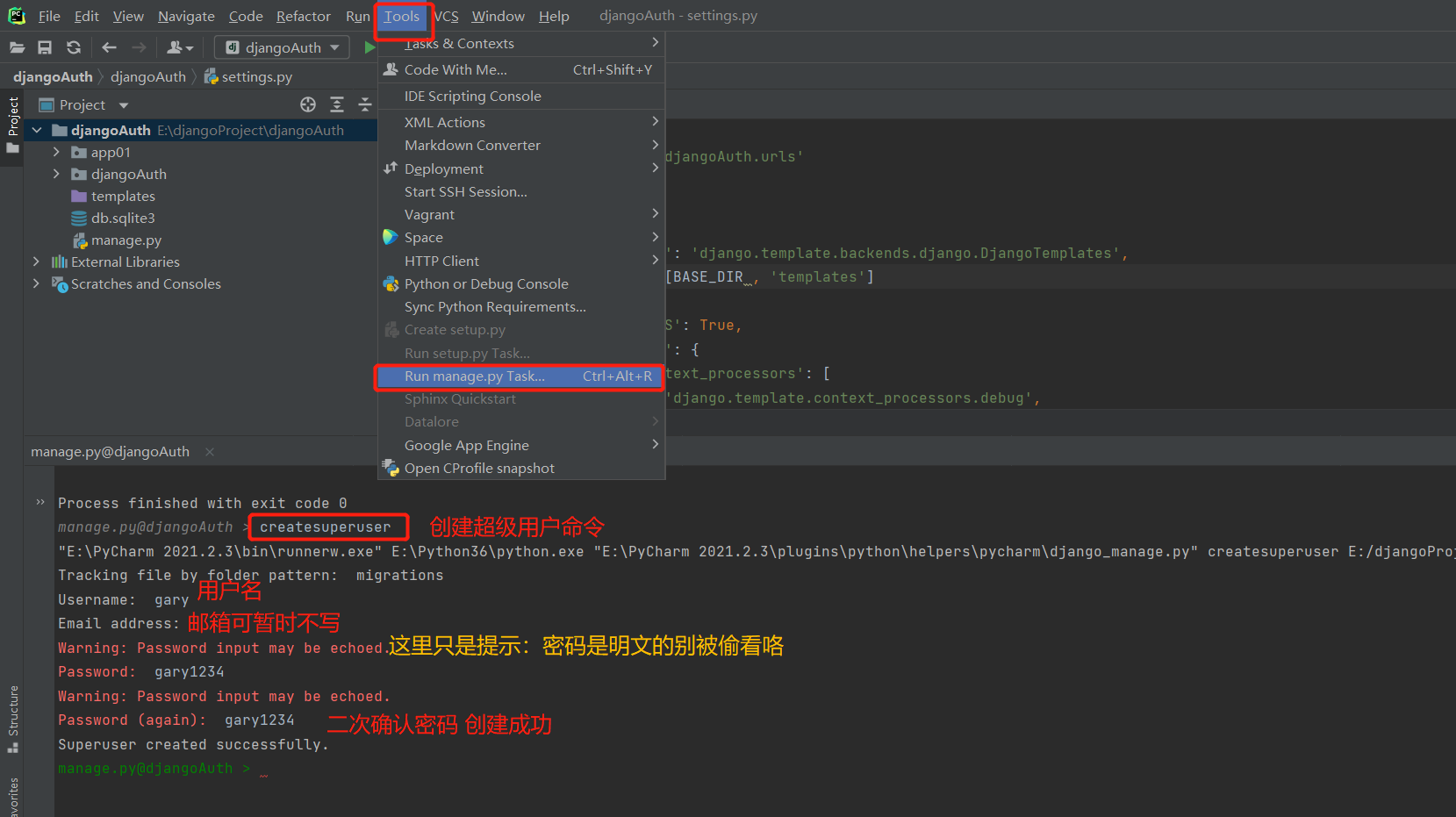Open the Edit menu
This screenshot has height=817, width=1456.
click(x=87, y=16)
